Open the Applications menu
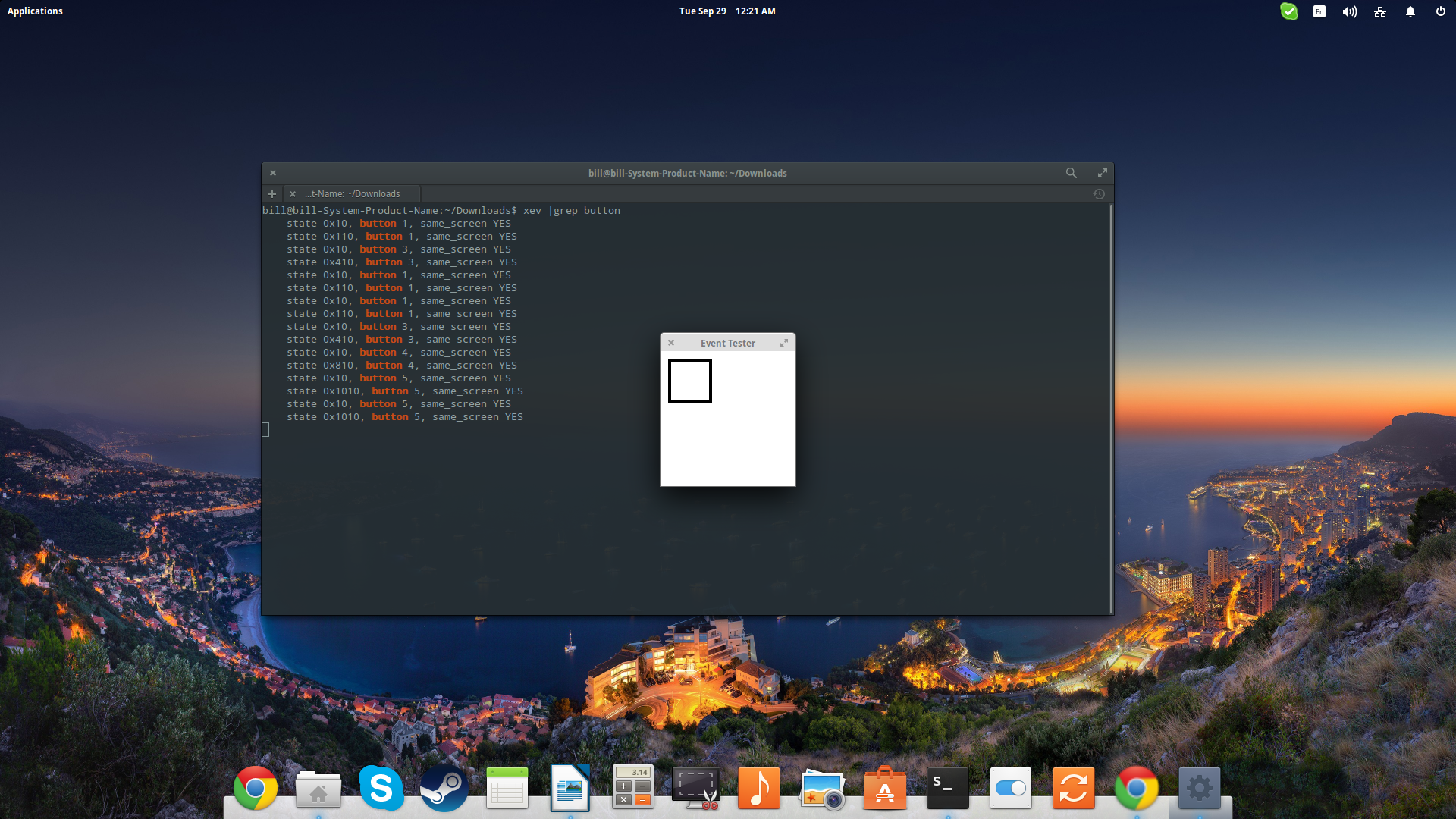 [x=35, y=11]
